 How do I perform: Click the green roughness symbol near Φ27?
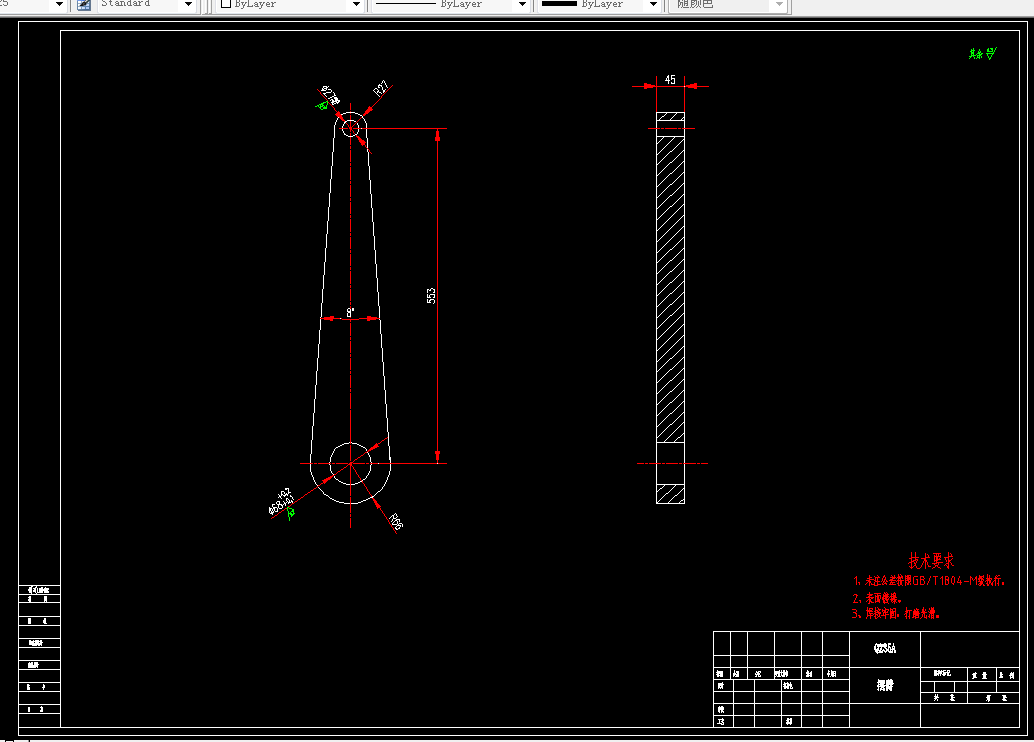[321, 106]
